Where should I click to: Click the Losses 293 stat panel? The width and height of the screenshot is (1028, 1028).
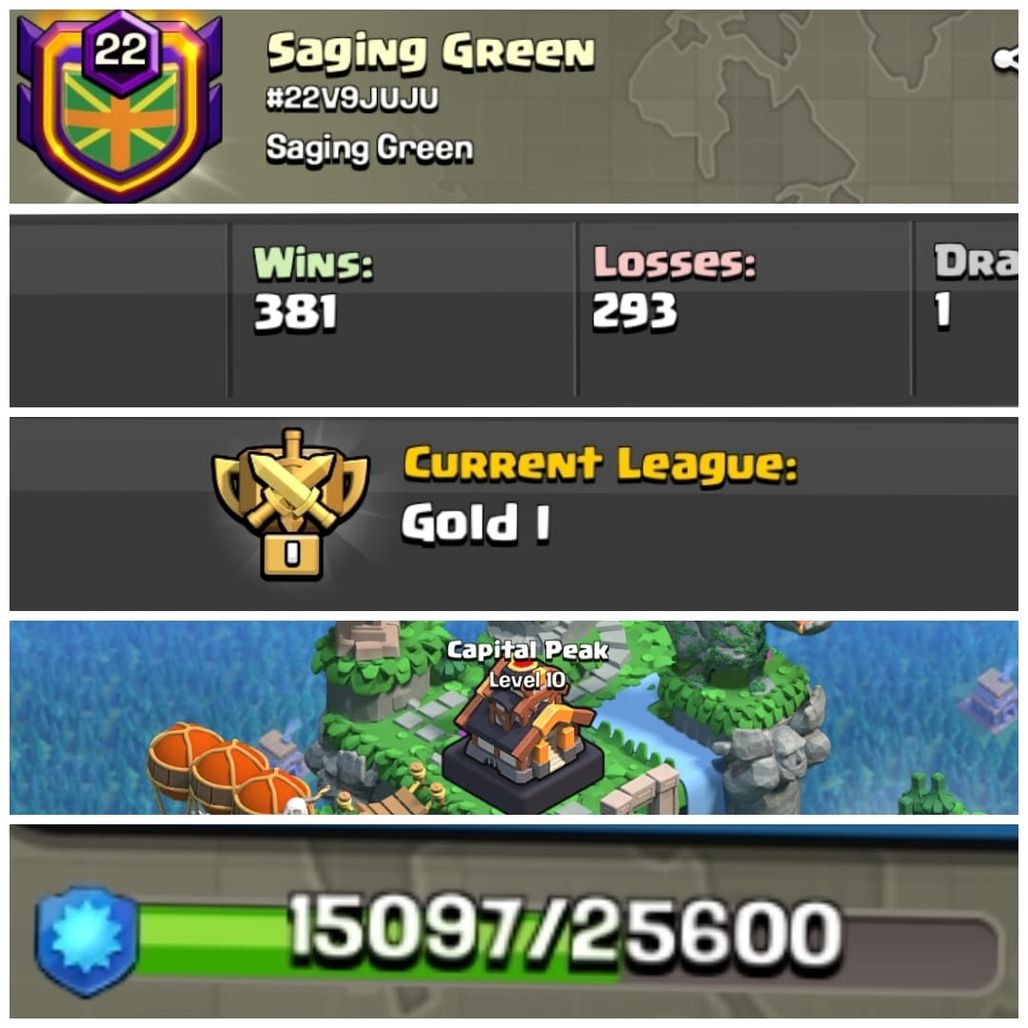pos(744,309)
